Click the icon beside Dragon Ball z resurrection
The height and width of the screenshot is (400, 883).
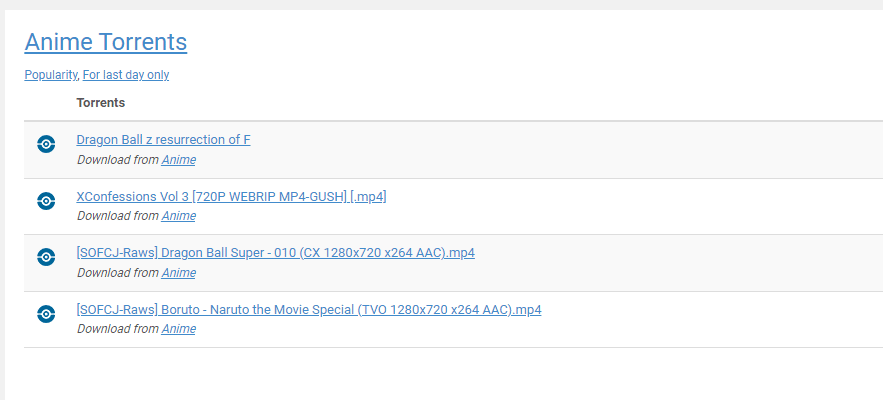(x=46, y=144)
